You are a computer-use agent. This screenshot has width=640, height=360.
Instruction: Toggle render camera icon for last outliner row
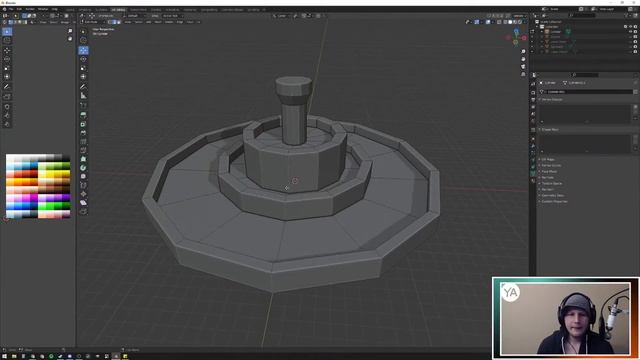point(635,52)
